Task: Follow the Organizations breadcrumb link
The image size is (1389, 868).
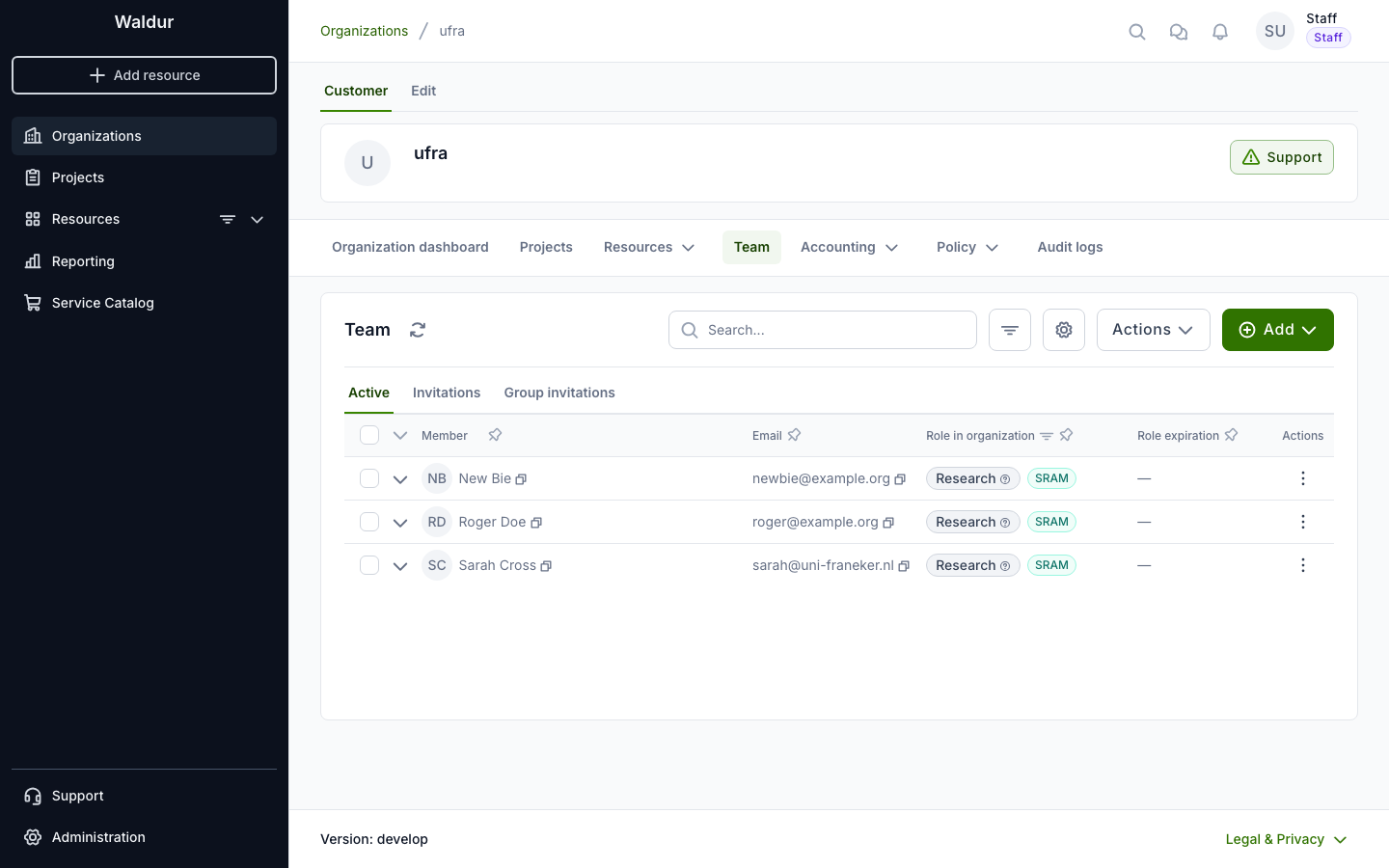Action: coord(364,31)
